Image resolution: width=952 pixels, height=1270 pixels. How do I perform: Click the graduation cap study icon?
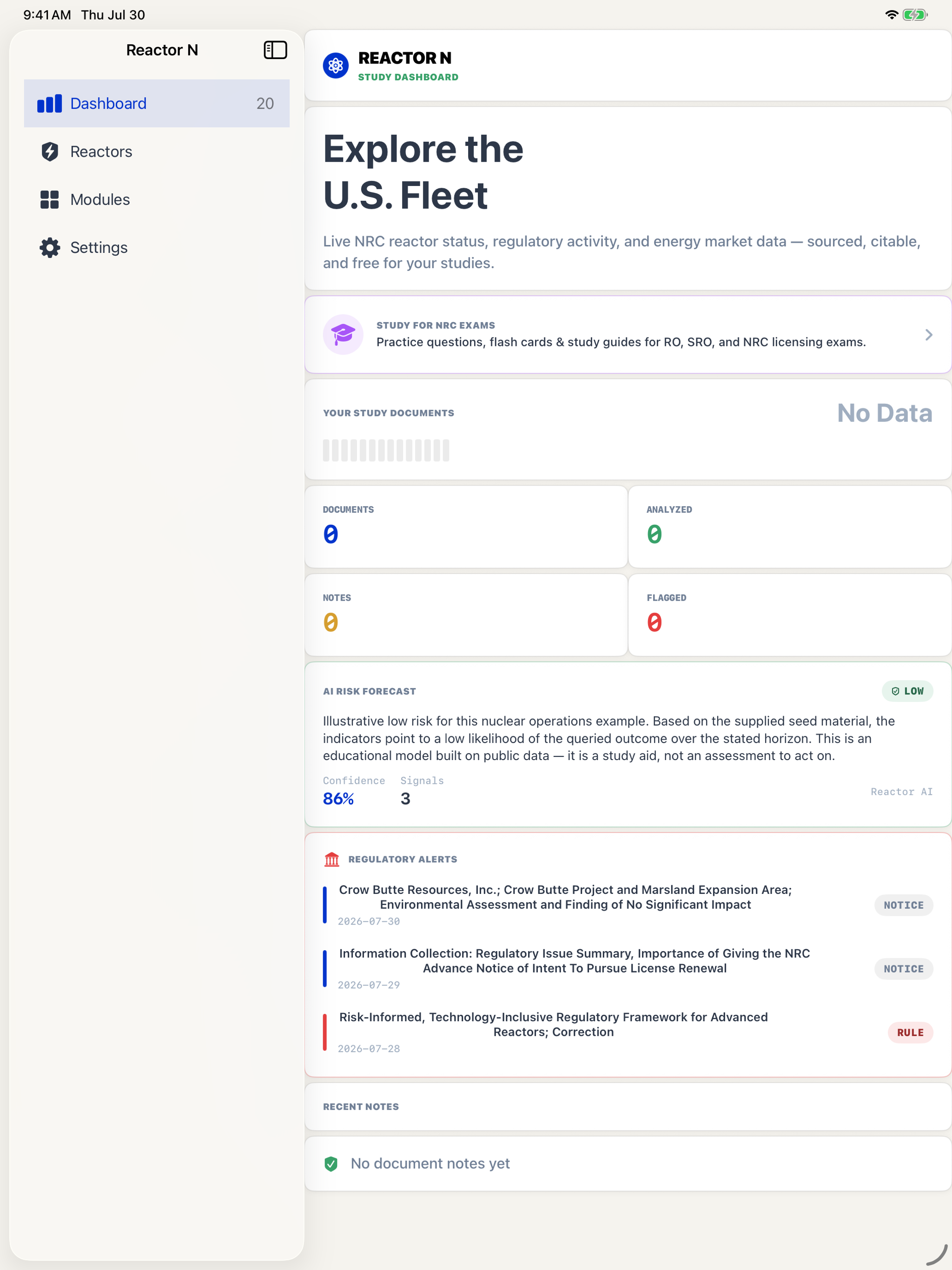(x=343, y=334)
